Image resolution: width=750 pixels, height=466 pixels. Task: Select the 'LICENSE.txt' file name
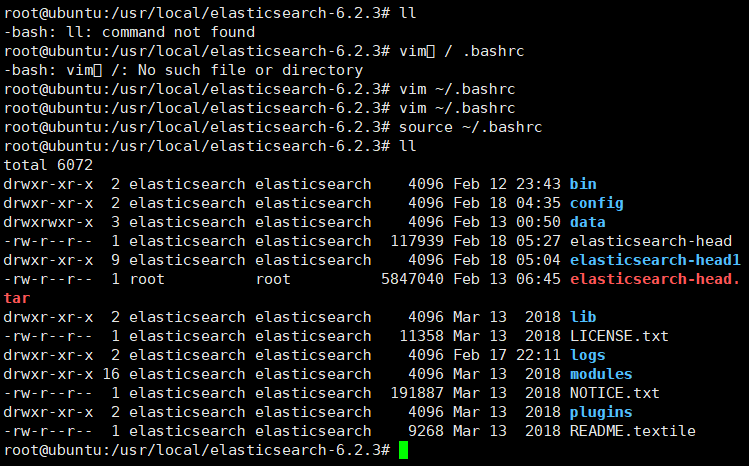tap(619, 336)
